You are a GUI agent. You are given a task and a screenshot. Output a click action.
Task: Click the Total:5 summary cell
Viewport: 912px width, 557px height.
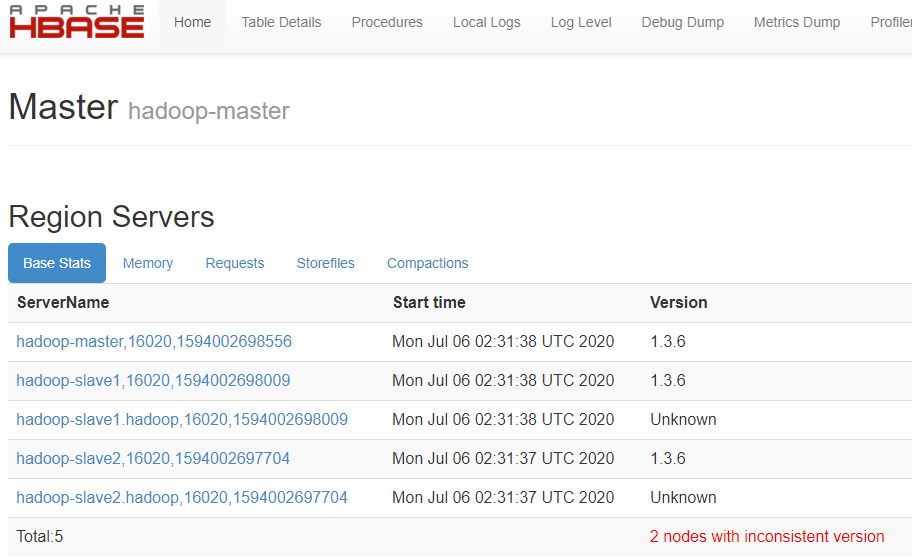(x=40, y=536)
